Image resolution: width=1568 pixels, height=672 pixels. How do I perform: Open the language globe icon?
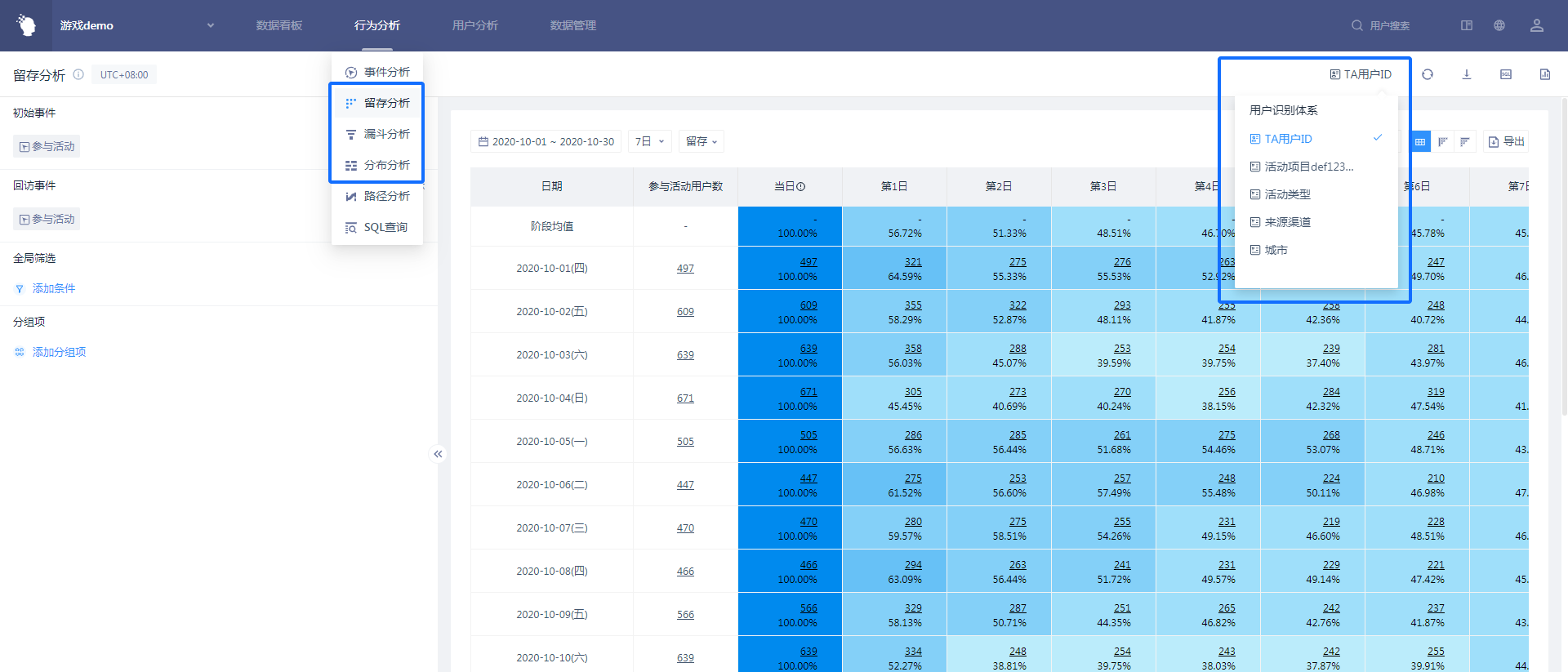pos(1499,25)
